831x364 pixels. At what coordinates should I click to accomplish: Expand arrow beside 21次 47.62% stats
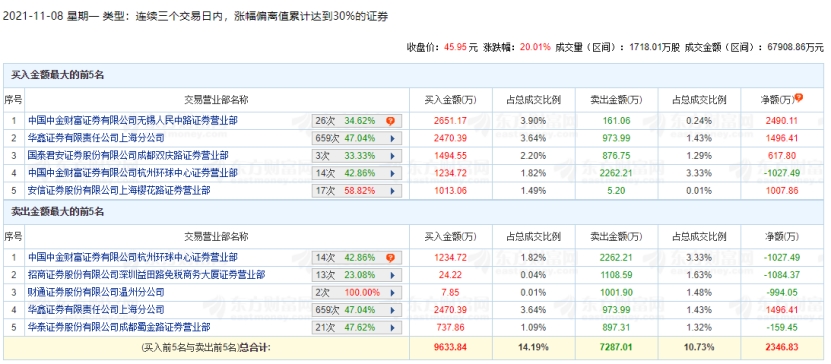393,327
